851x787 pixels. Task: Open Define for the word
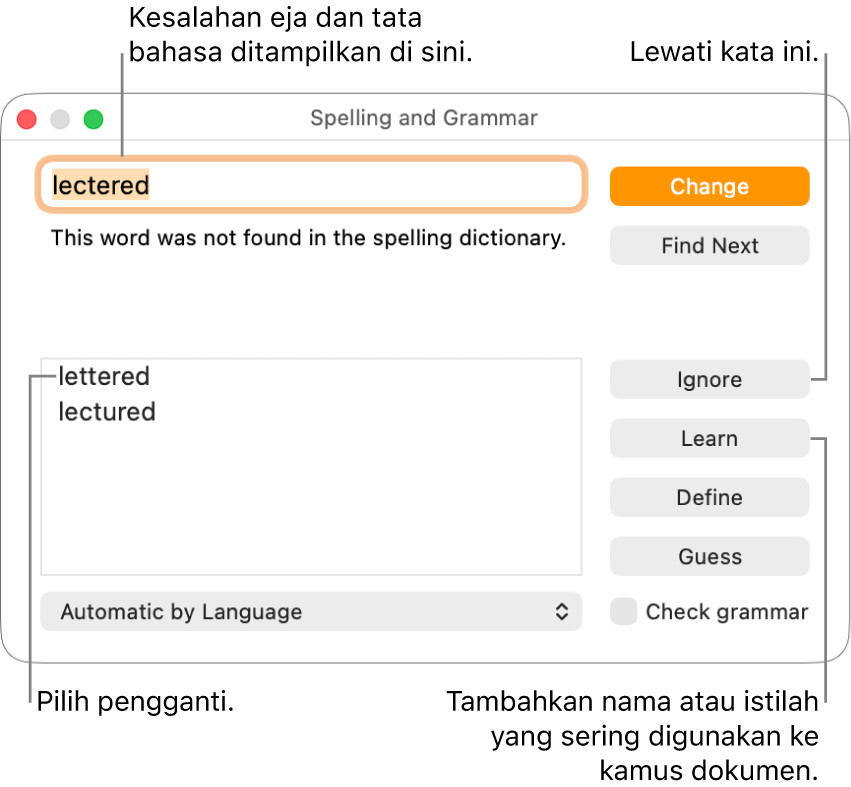point(709,497)
